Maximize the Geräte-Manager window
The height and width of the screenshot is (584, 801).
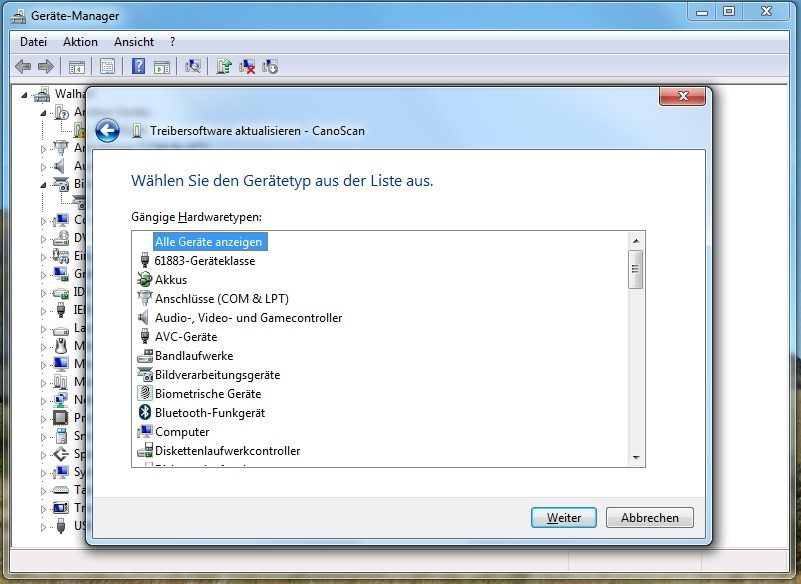point(729,11)
